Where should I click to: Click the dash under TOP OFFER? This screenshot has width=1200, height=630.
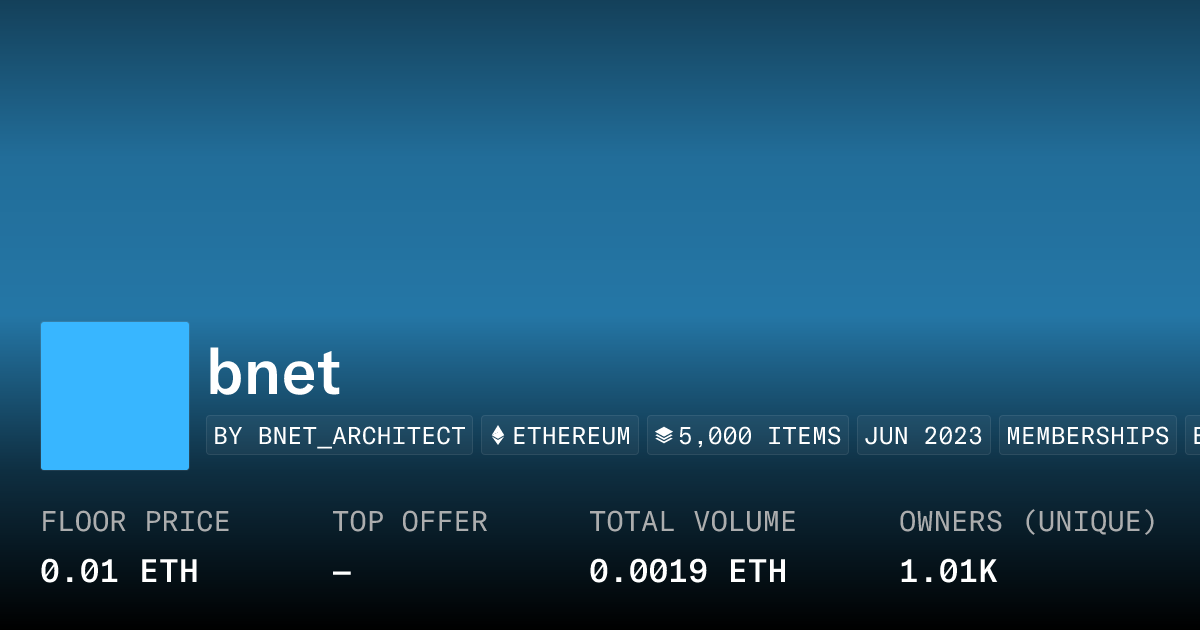342,573
